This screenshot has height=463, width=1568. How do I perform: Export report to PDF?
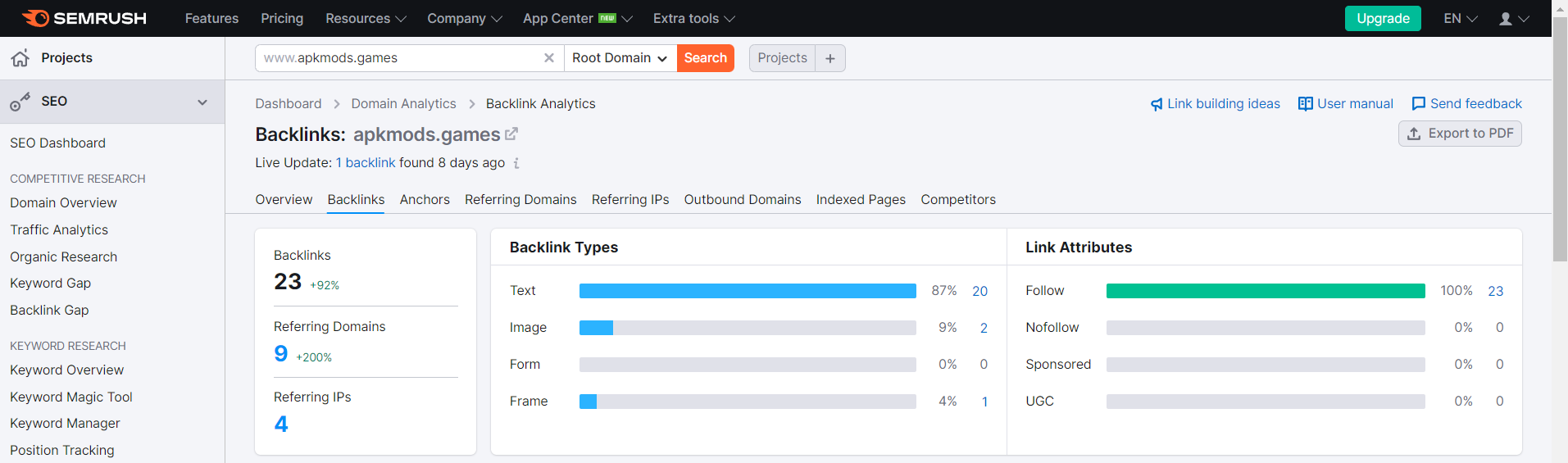pos(1460,134)
